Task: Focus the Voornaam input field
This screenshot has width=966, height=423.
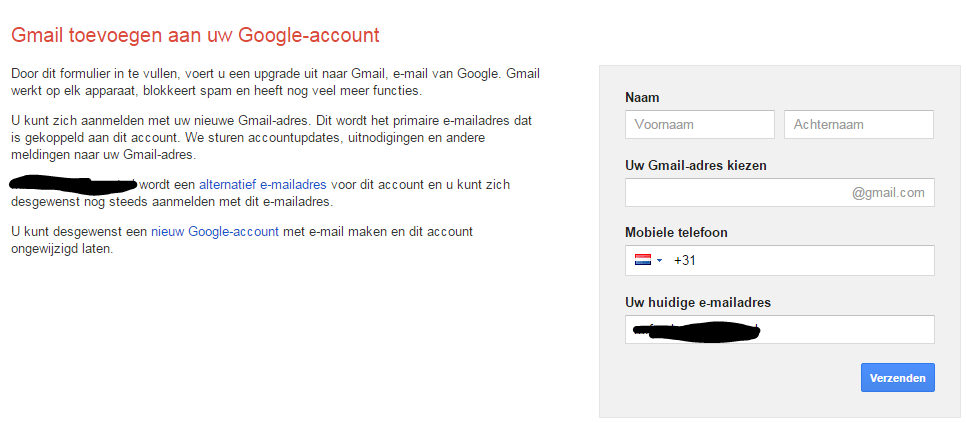Action: click(699, 125)
